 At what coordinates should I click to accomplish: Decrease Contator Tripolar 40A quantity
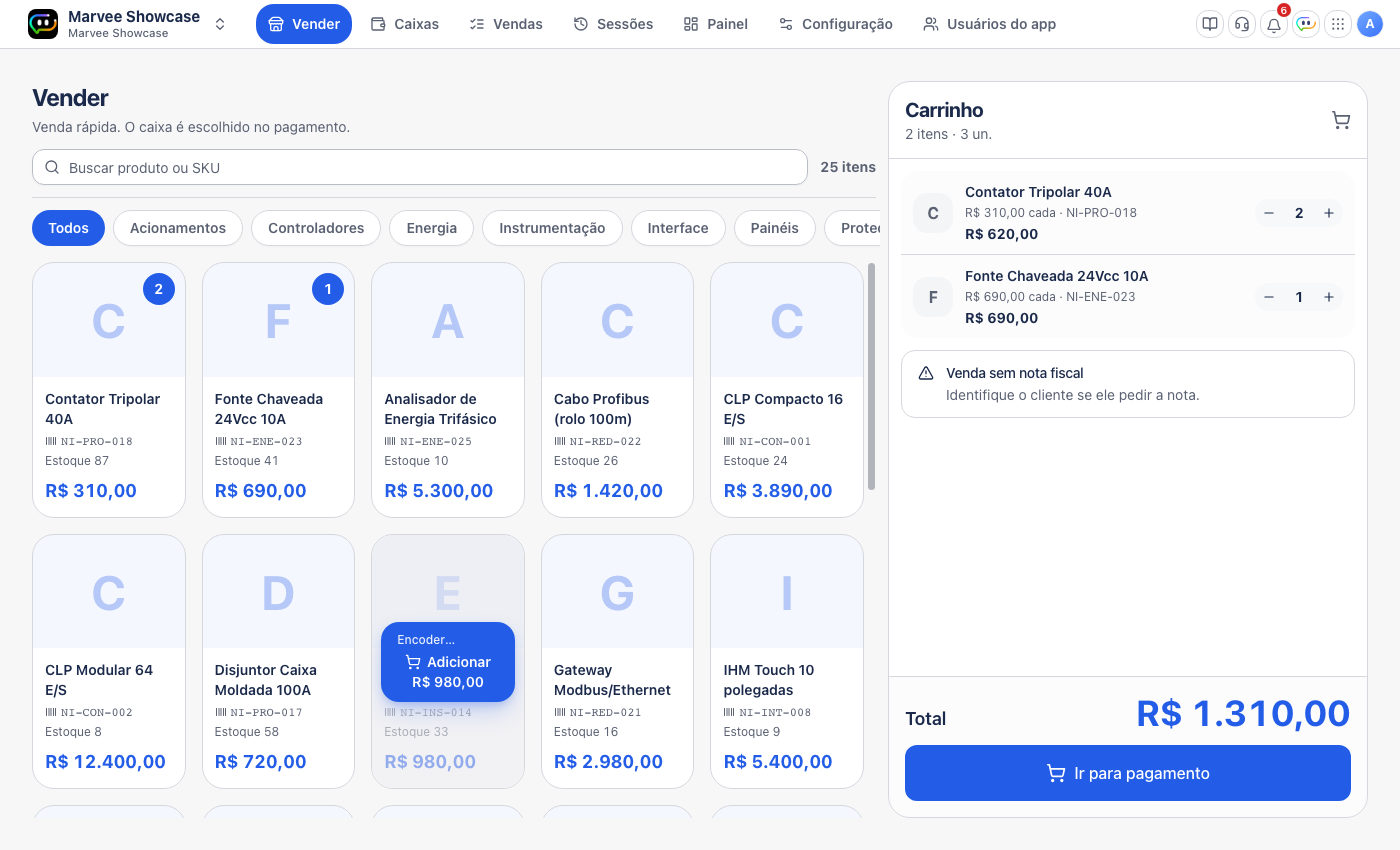click(x=1269, y=213)
